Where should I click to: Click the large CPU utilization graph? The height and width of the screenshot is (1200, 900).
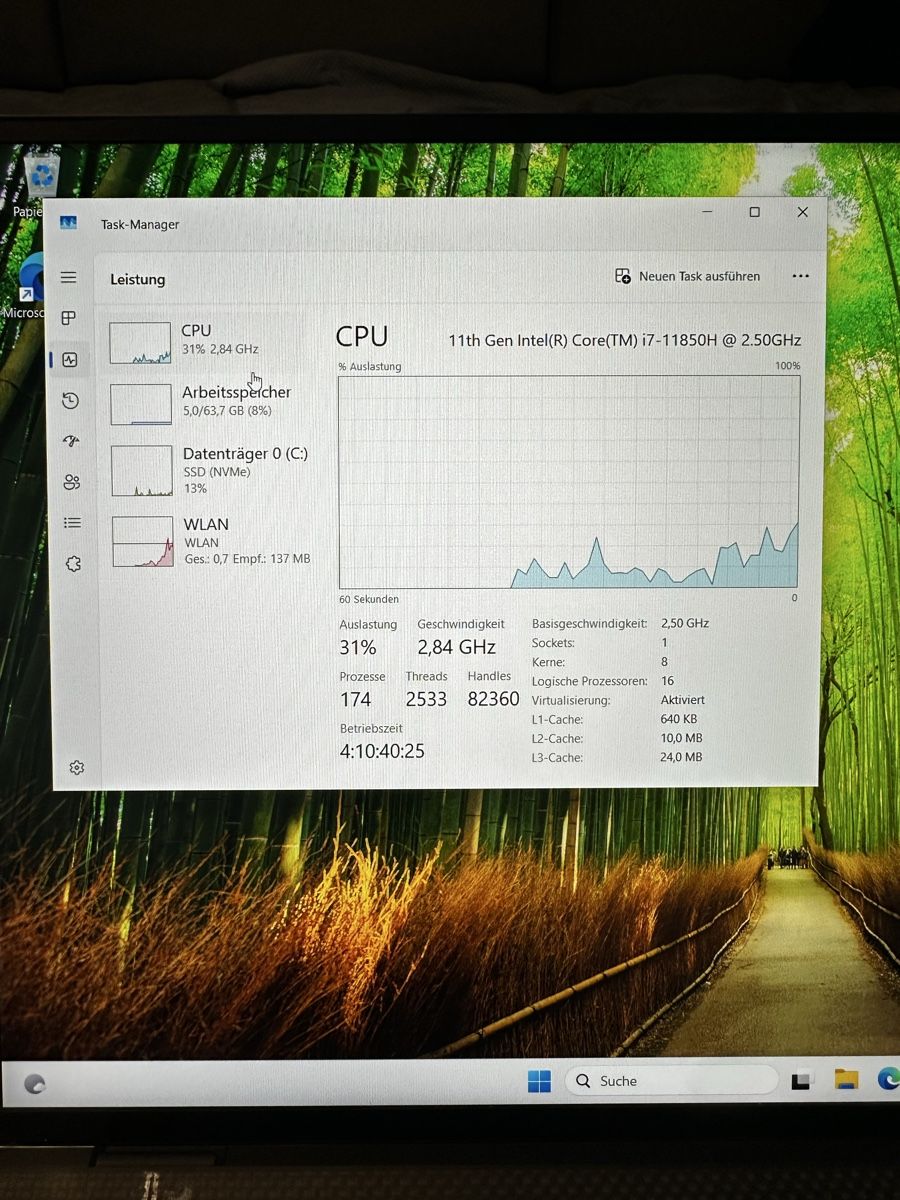pos(569,482)
